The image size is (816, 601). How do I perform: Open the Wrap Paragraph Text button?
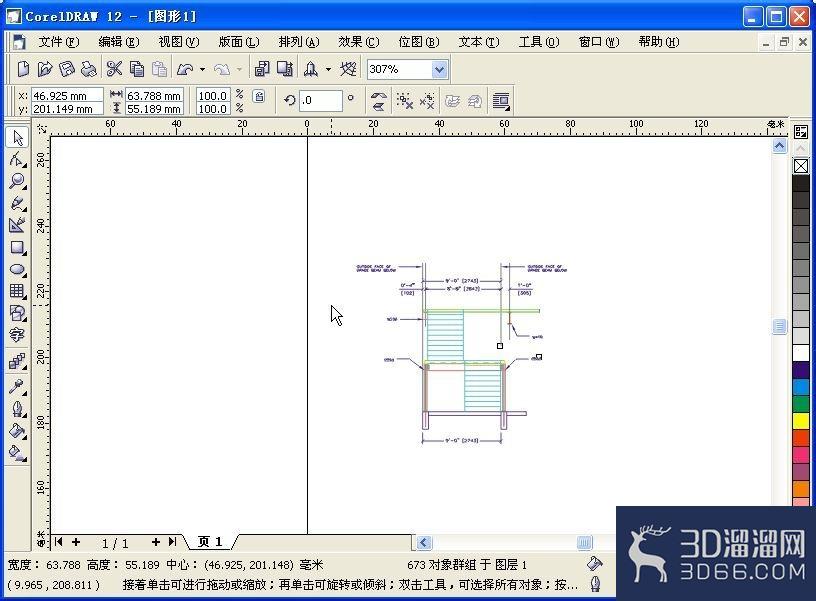(x=501, y=101)
